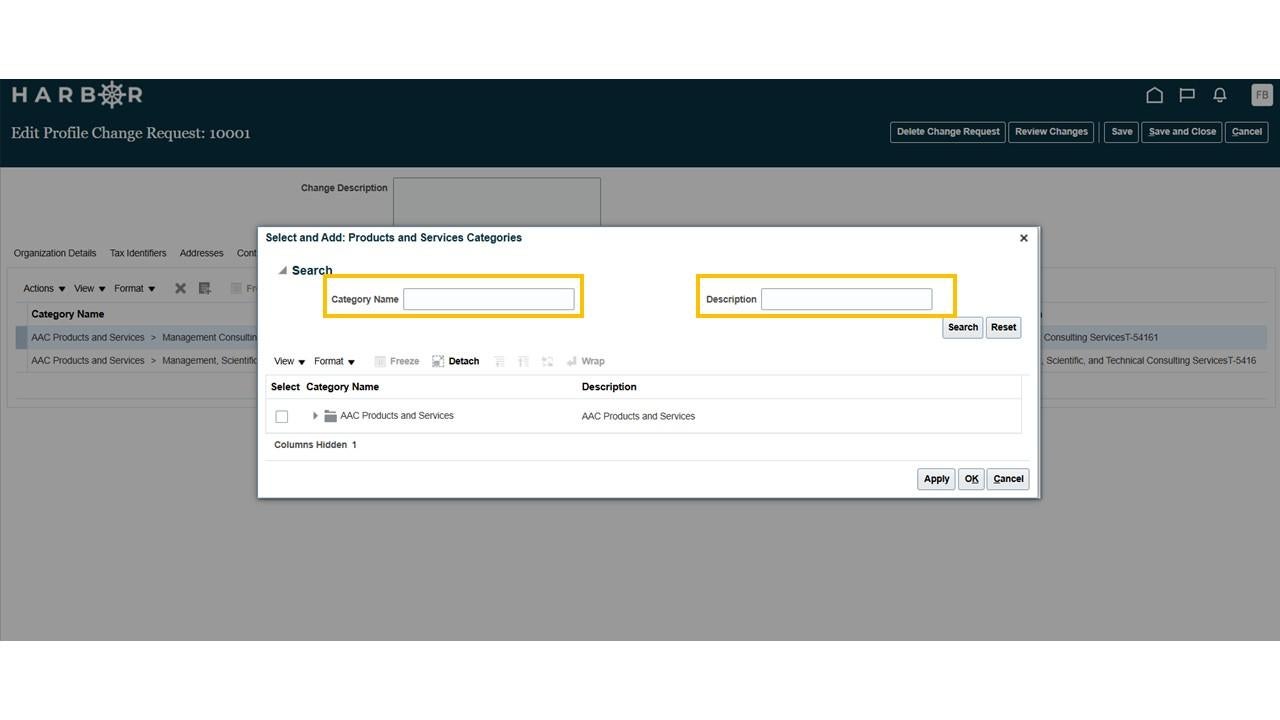The width and height of the screenshot is (1280, 720).
Task: Click the Wrap toolbar item in dialog
Action: click(585, 361)
